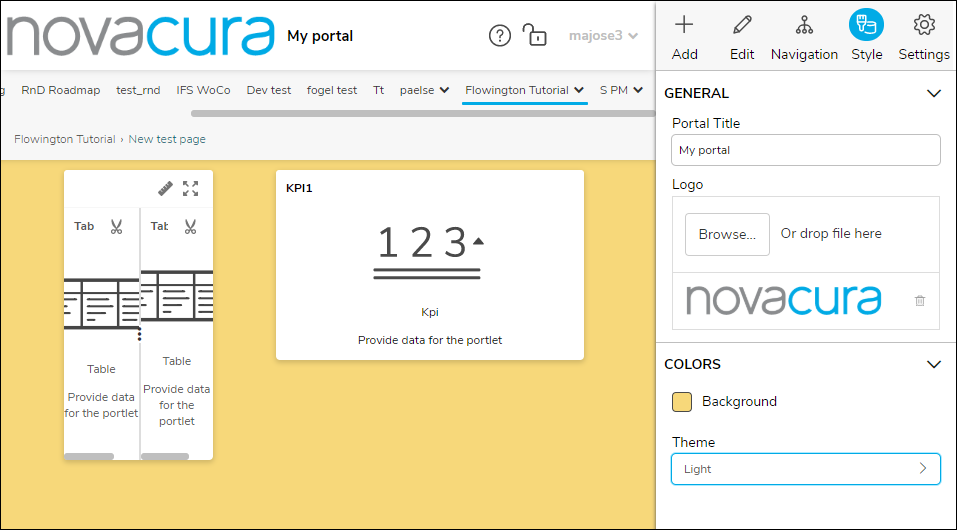Click Flowington Tutorial breadcrumb link
This screenshot has width=957, height=530.
tap(65, 139)
